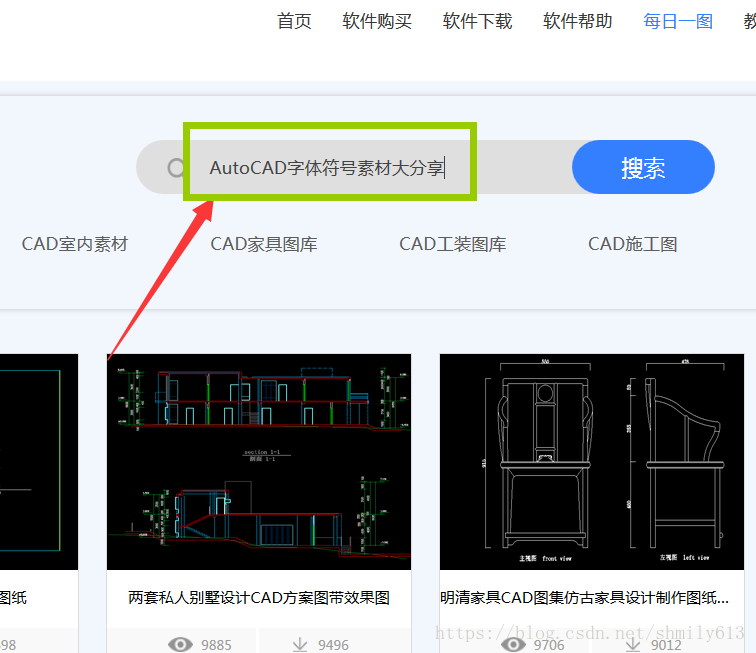Browse the CAD工装图库 category
Image resolution: width=756 pixels, height=653 pixels.
(x=453, y=244)
